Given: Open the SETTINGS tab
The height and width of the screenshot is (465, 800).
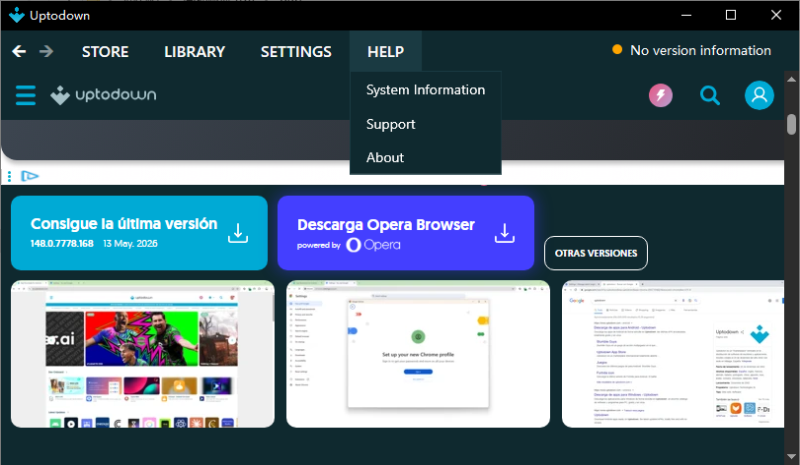Looking at the screenshot, I should click(x=296, y=52).
